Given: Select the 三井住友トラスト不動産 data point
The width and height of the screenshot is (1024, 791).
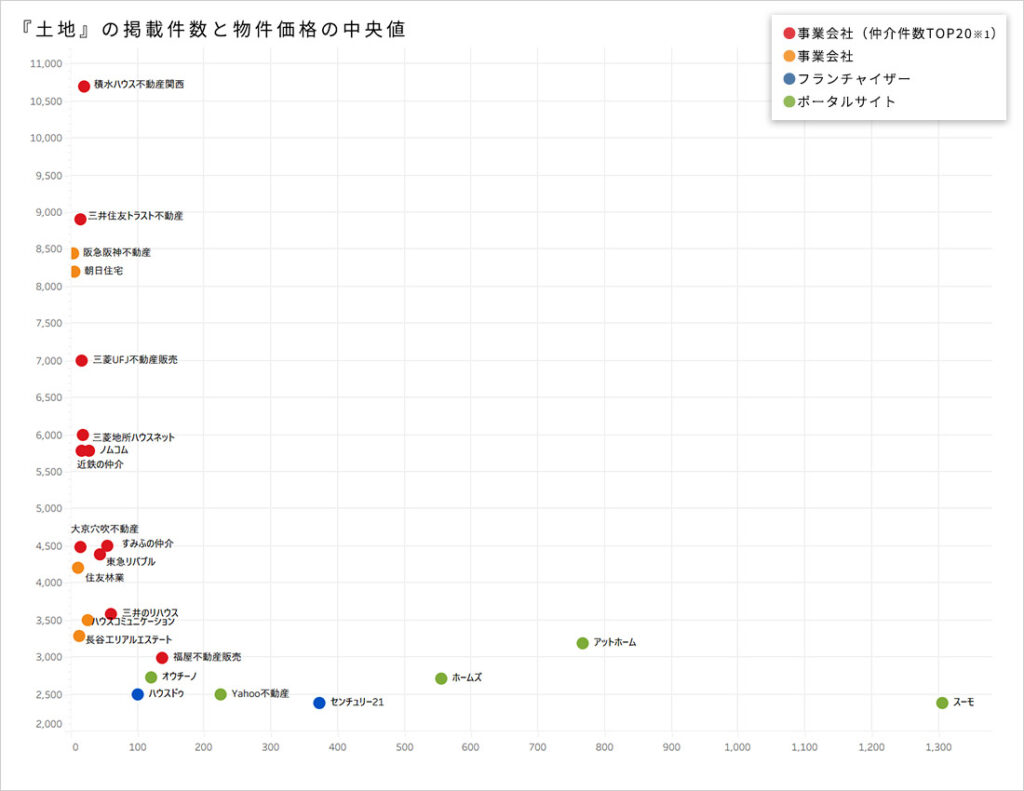Looking at the screenshot, I should coord(80,219).
